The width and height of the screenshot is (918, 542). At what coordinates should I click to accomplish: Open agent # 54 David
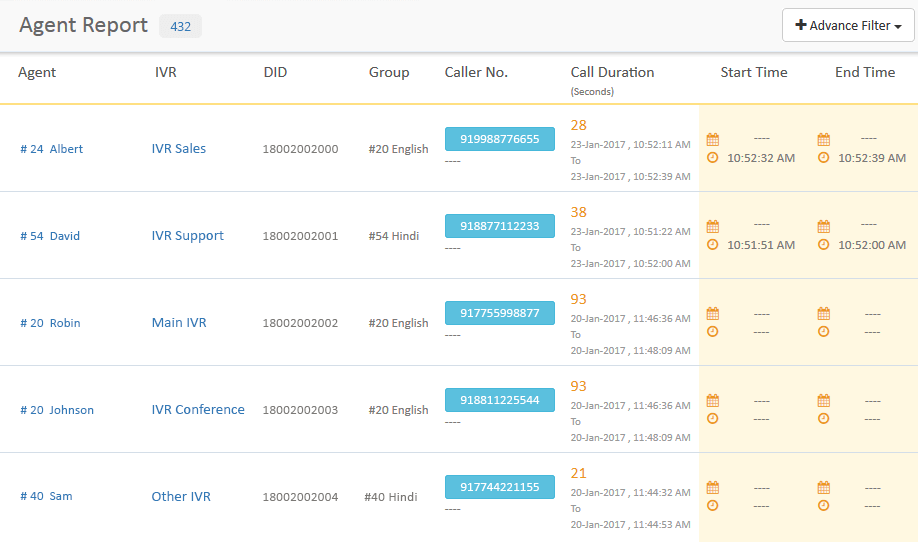50,236
